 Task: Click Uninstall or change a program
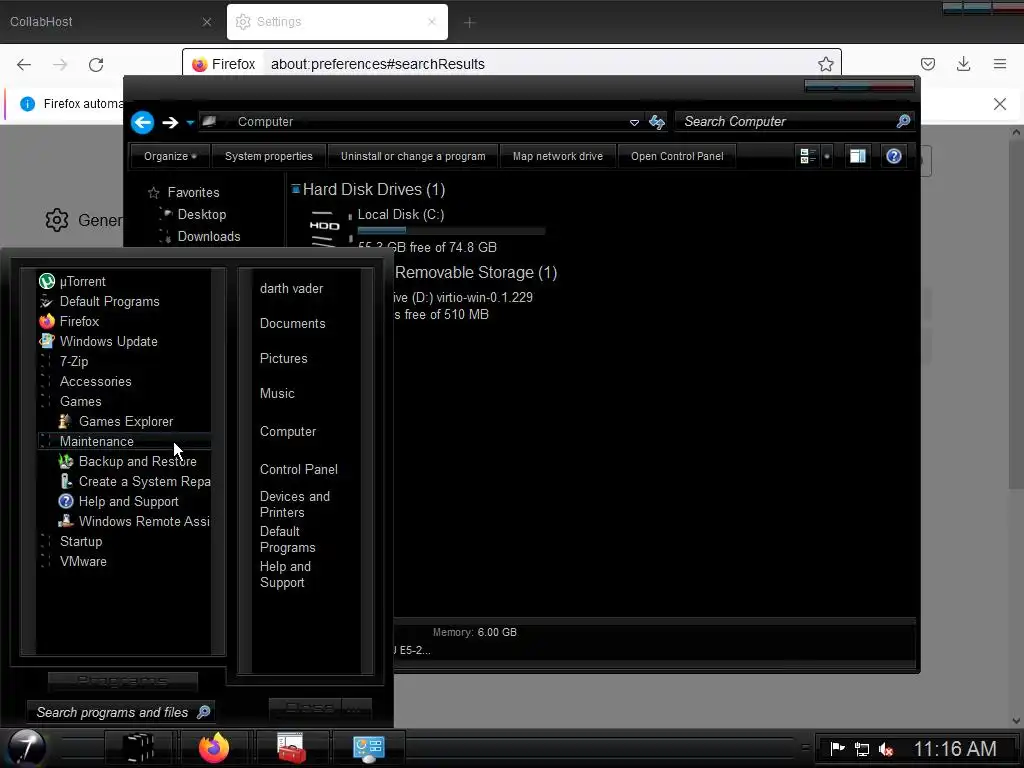(x=413, y=156)
